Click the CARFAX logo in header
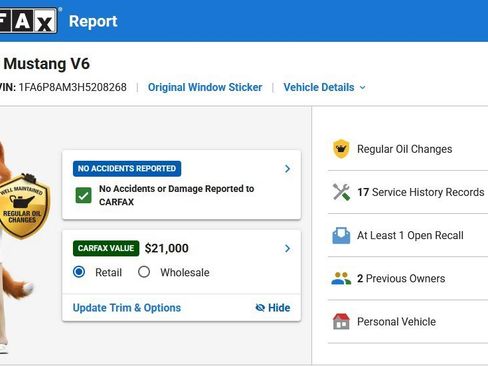This screenshot has height=366, width=488. tap(28, 21)
